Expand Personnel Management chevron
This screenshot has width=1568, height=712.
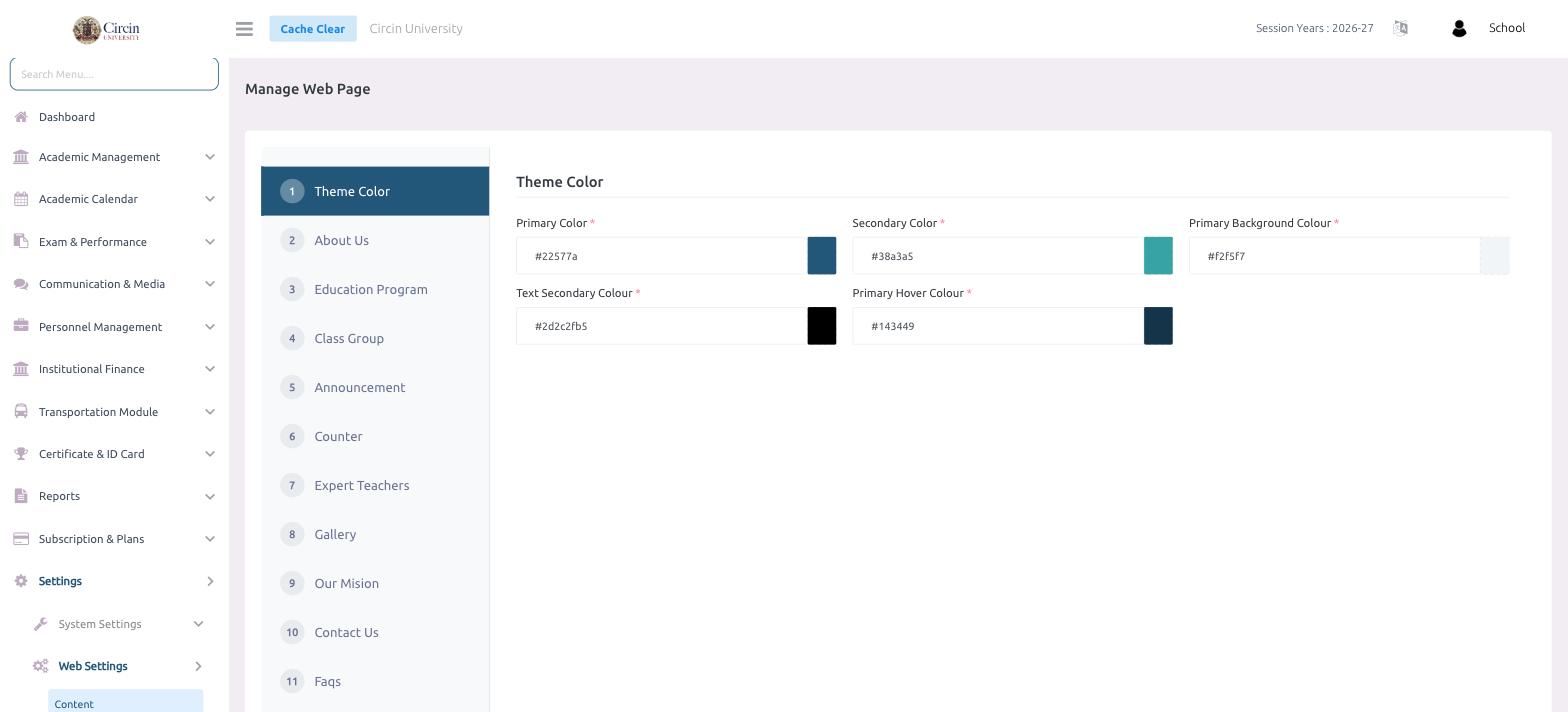[210, 327]
